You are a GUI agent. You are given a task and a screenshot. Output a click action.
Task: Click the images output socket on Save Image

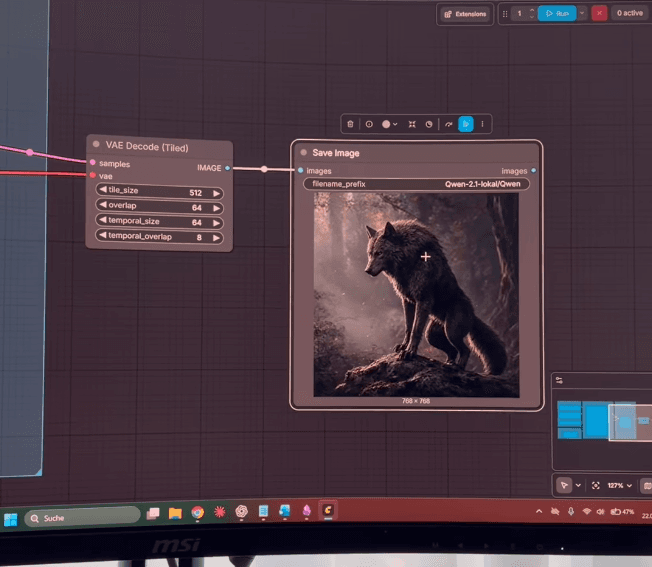(533, 170)
